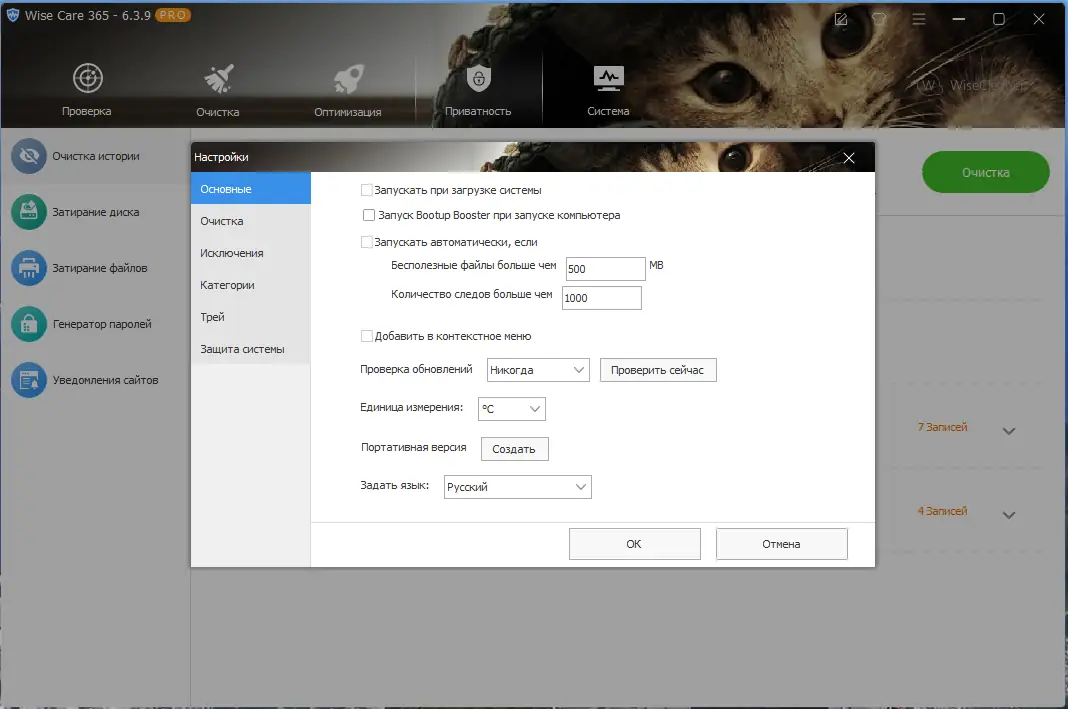Image resolution: width=1068 pixels, height=709 pixels.
Task: Click the Wise Care 365 shield logo
Action: (13, 15)
